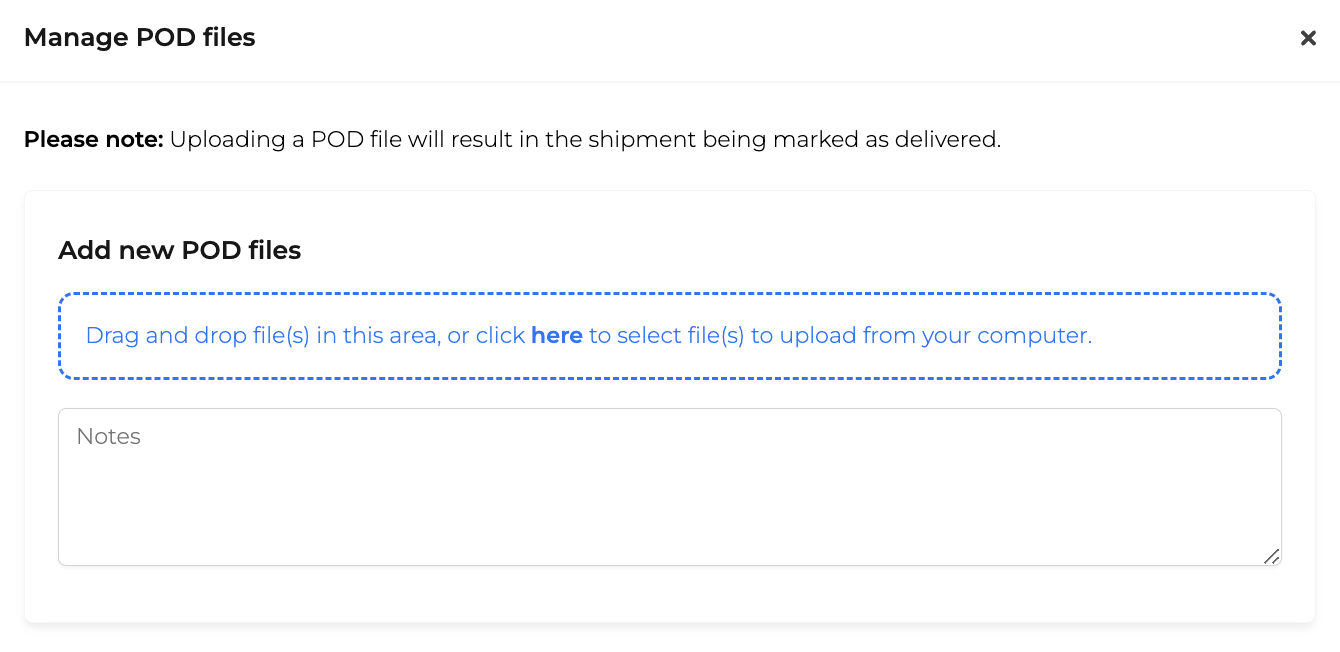Click "to select file(s)" in upload zone

pyautogui.click(x=667, y=336)
